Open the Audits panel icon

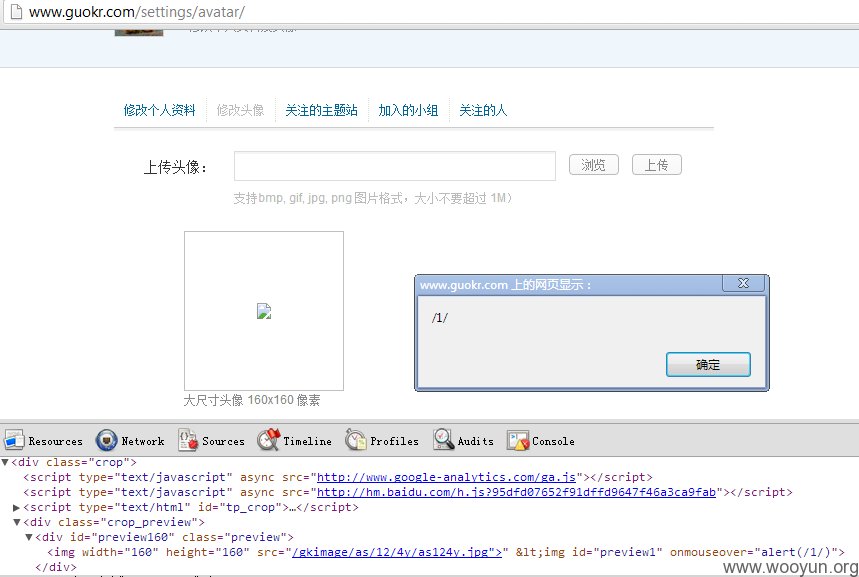point(443,440)
